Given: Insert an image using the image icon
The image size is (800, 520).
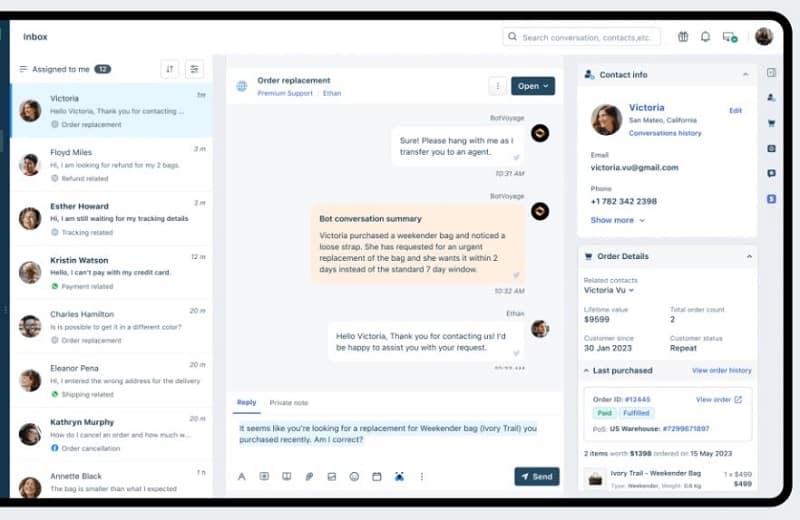Looking at the screenshot, I should [332, 476].
